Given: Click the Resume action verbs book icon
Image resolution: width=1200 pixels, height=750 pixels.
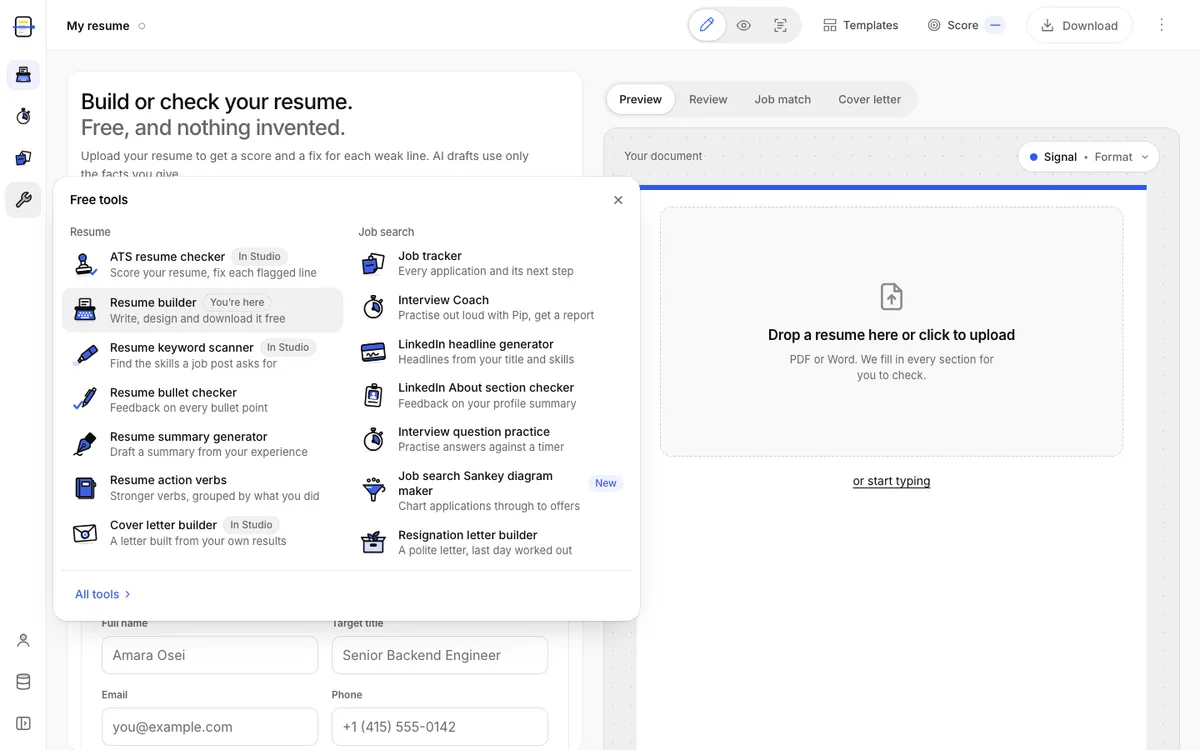Looking at the screenshot, I should click(86, 488).
